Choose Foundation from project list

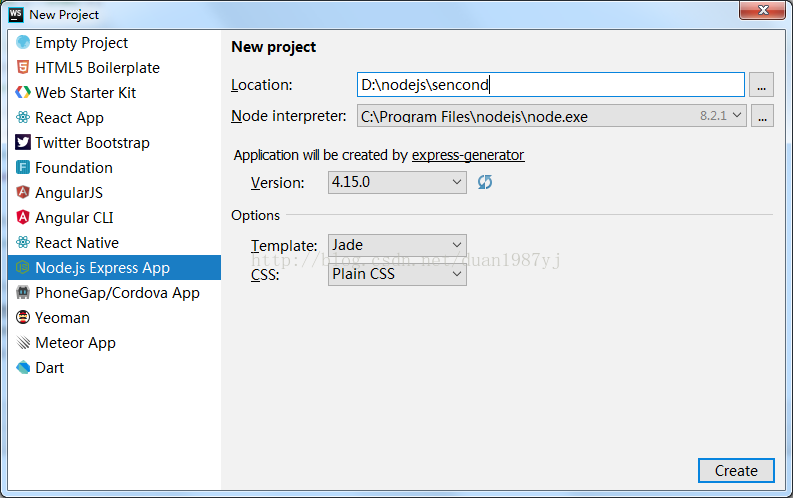(114, 167)
